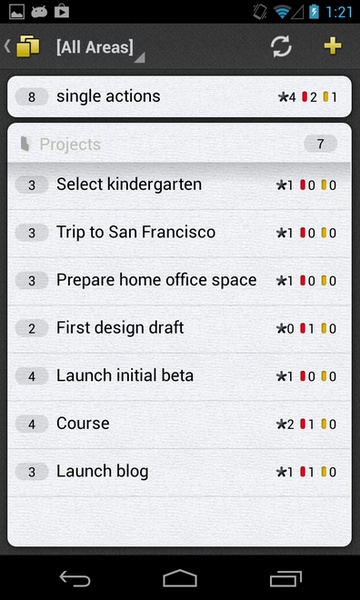Tap the Android home navigation button
This screenshot has height=600, width=360.
180,578
